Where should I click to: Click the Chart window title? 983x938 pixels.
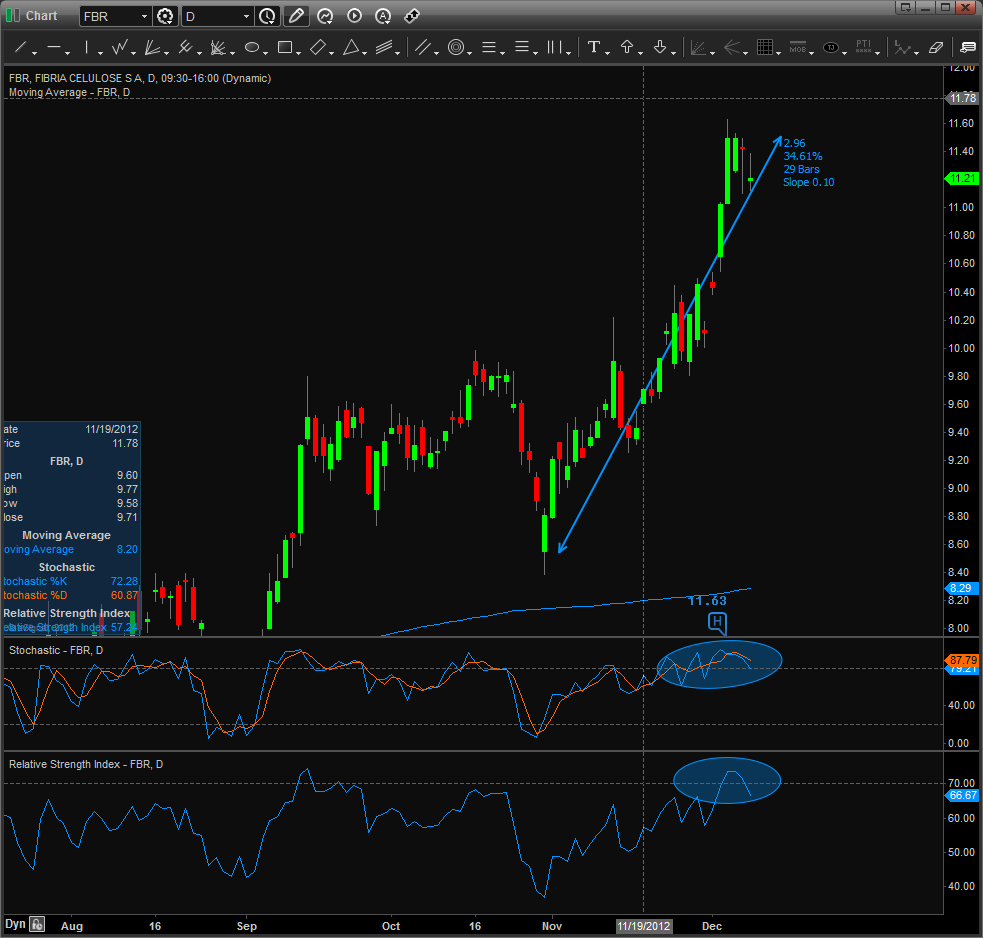41,16
